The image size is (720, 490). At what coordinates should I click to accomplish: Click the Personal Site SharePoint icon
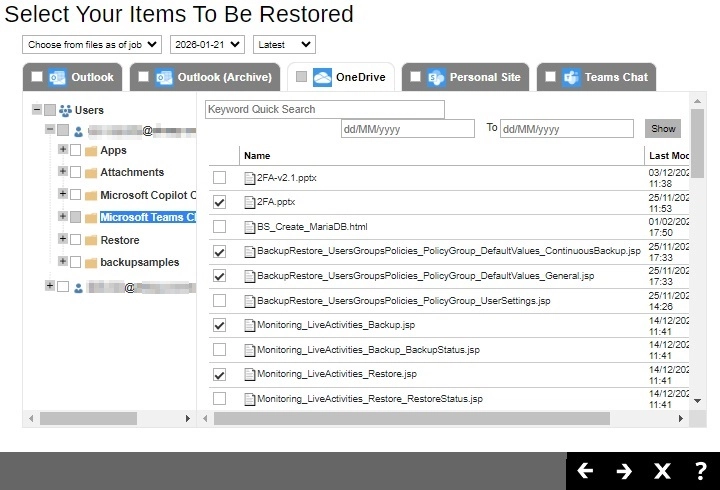pos(436,77)
